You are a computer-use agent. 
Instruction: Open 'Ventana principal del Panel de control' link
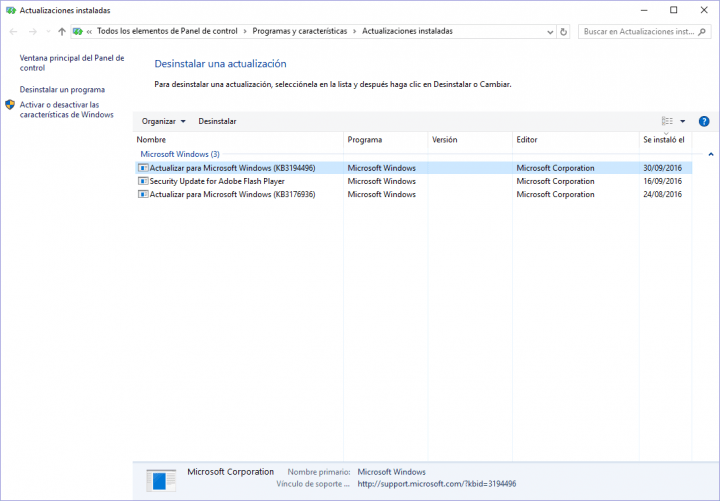(x=72, y=63)
